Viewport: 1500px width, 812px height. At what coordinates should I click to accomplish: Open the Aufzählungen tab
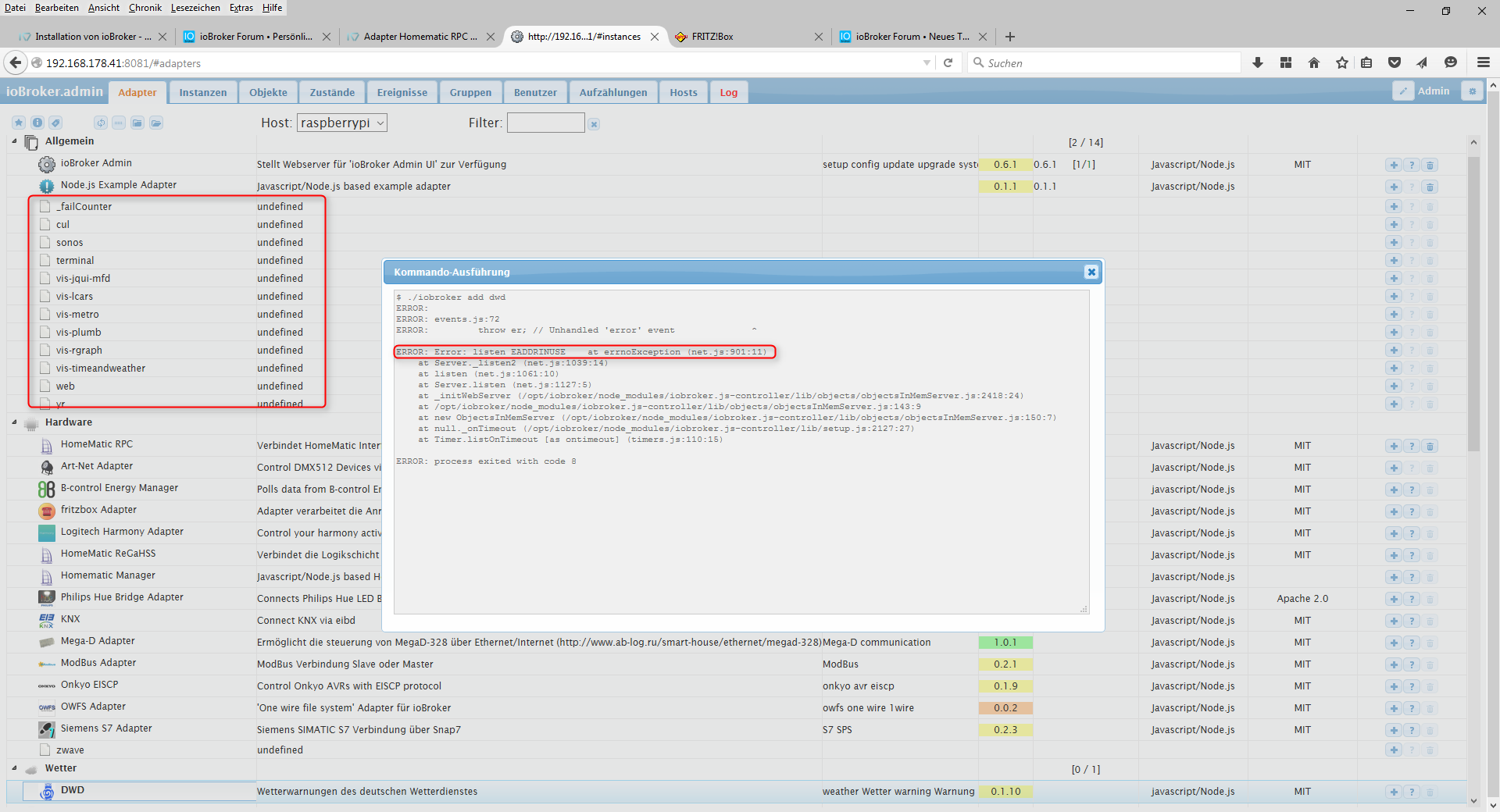coord(613,92)
